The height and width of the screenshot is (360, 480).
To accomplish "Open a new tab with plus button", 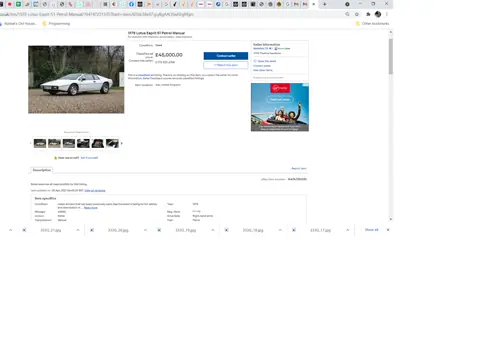I will pos(324,4).
